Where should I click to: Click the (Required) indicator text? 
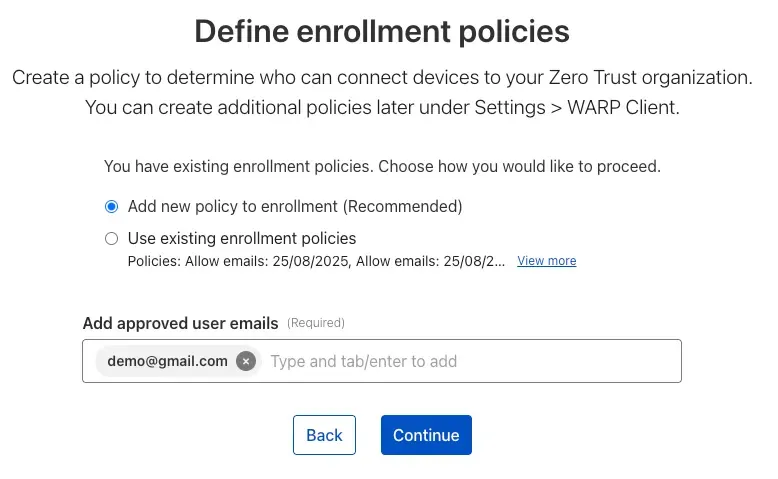316,323
